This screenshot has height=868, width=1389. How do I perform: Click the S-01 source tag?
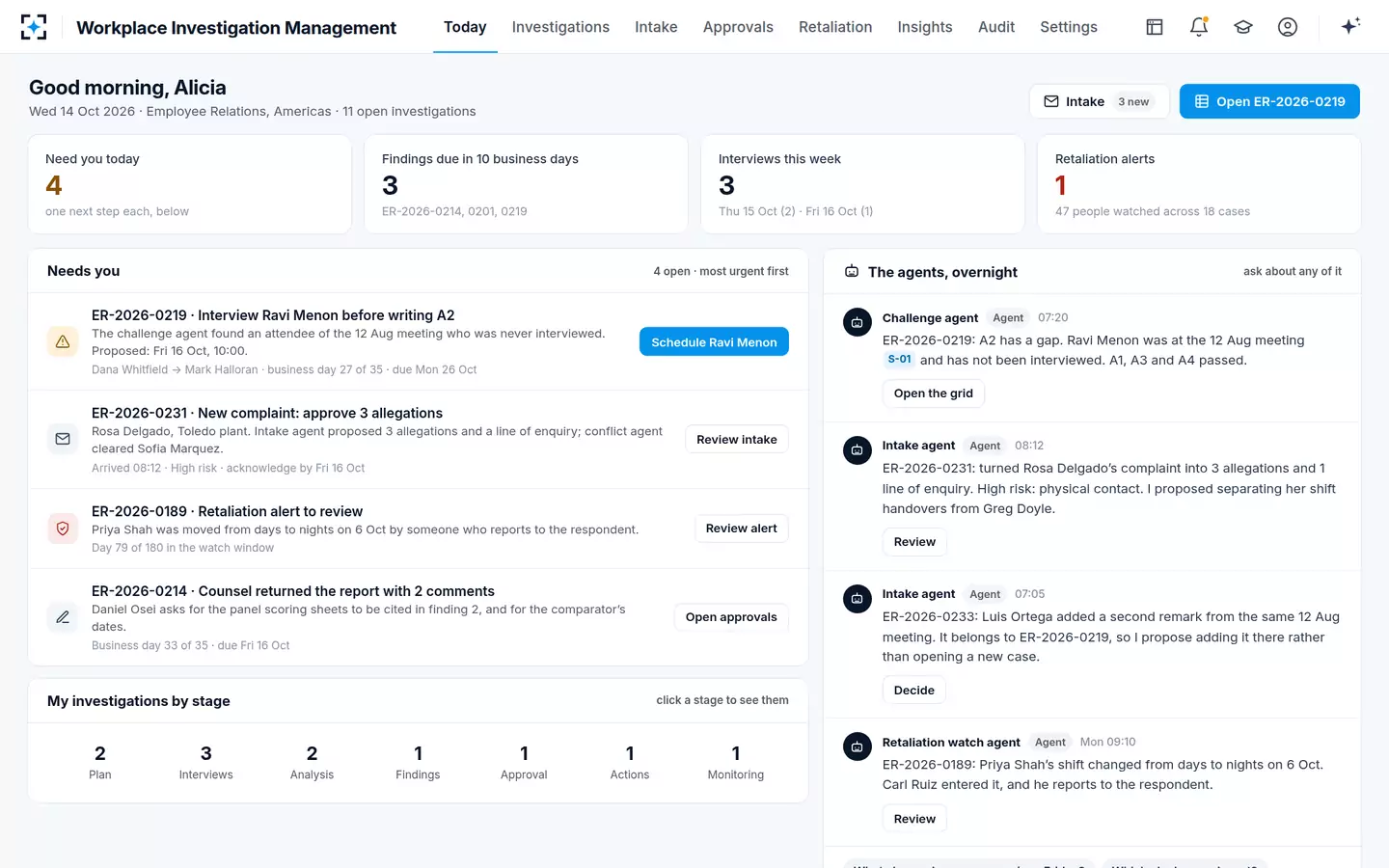(899, 360)
